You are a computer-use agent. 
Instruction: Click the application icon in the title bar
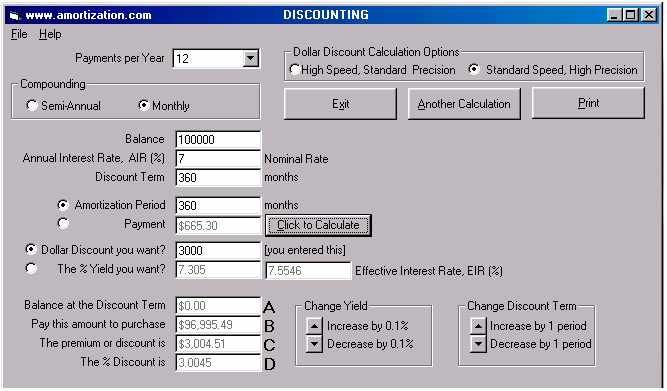pyautogui.click(x=14, y=16)
